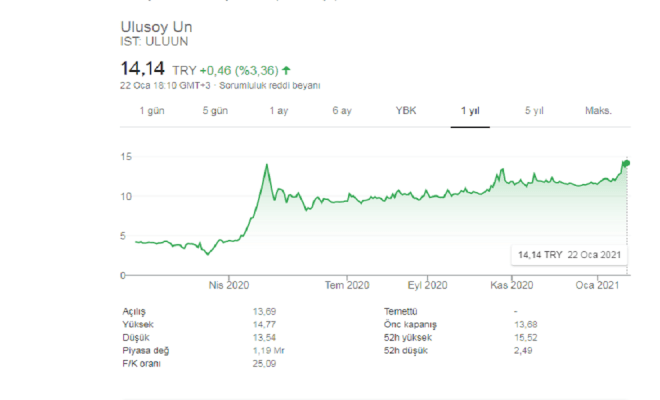Switch chart to 5 yıl
This screenshot has height=400, width=660.
(533, 110)
